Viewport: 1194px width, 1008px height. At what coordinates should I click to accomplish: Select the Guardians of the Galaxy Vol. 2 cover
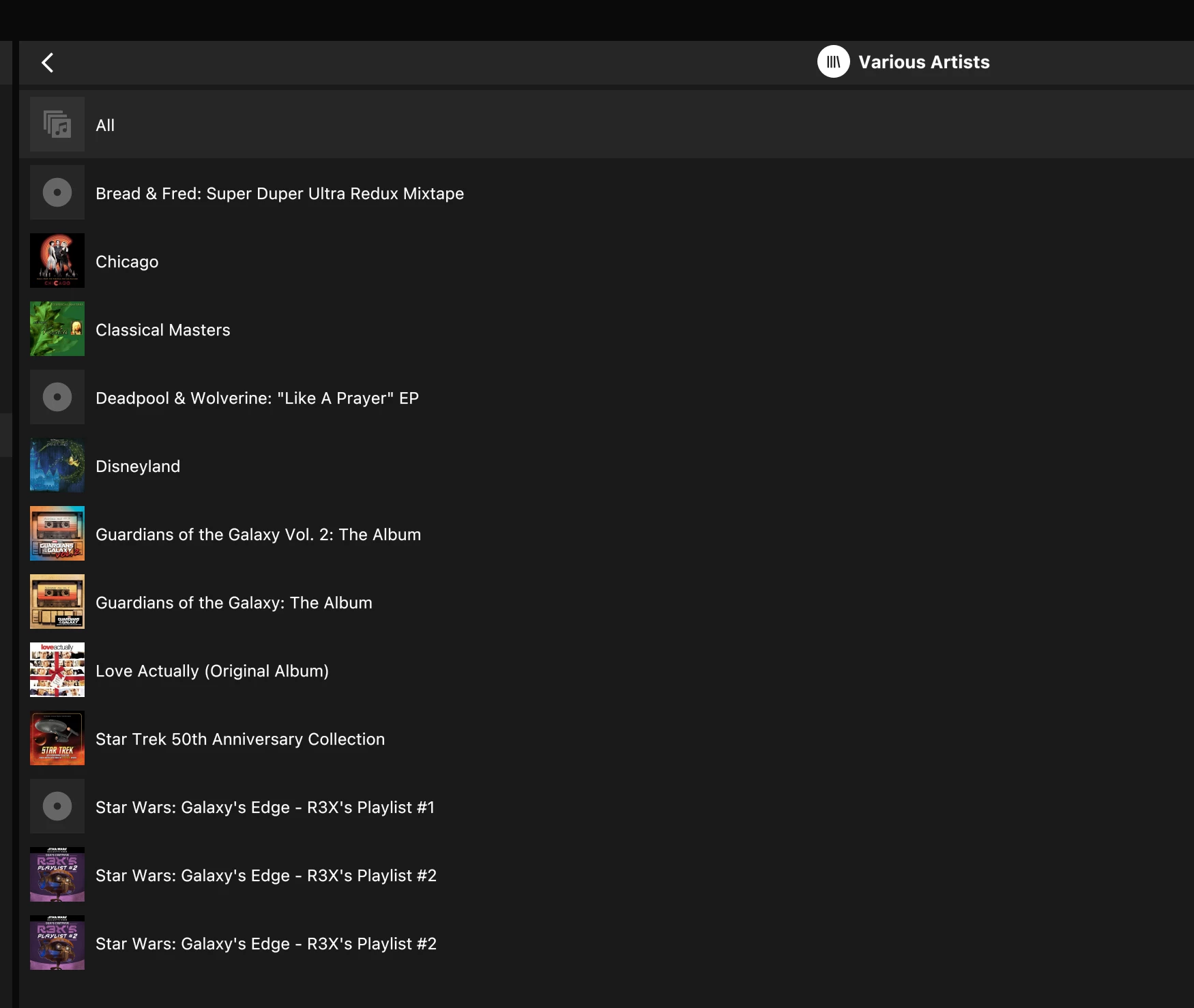pos(57,534)
